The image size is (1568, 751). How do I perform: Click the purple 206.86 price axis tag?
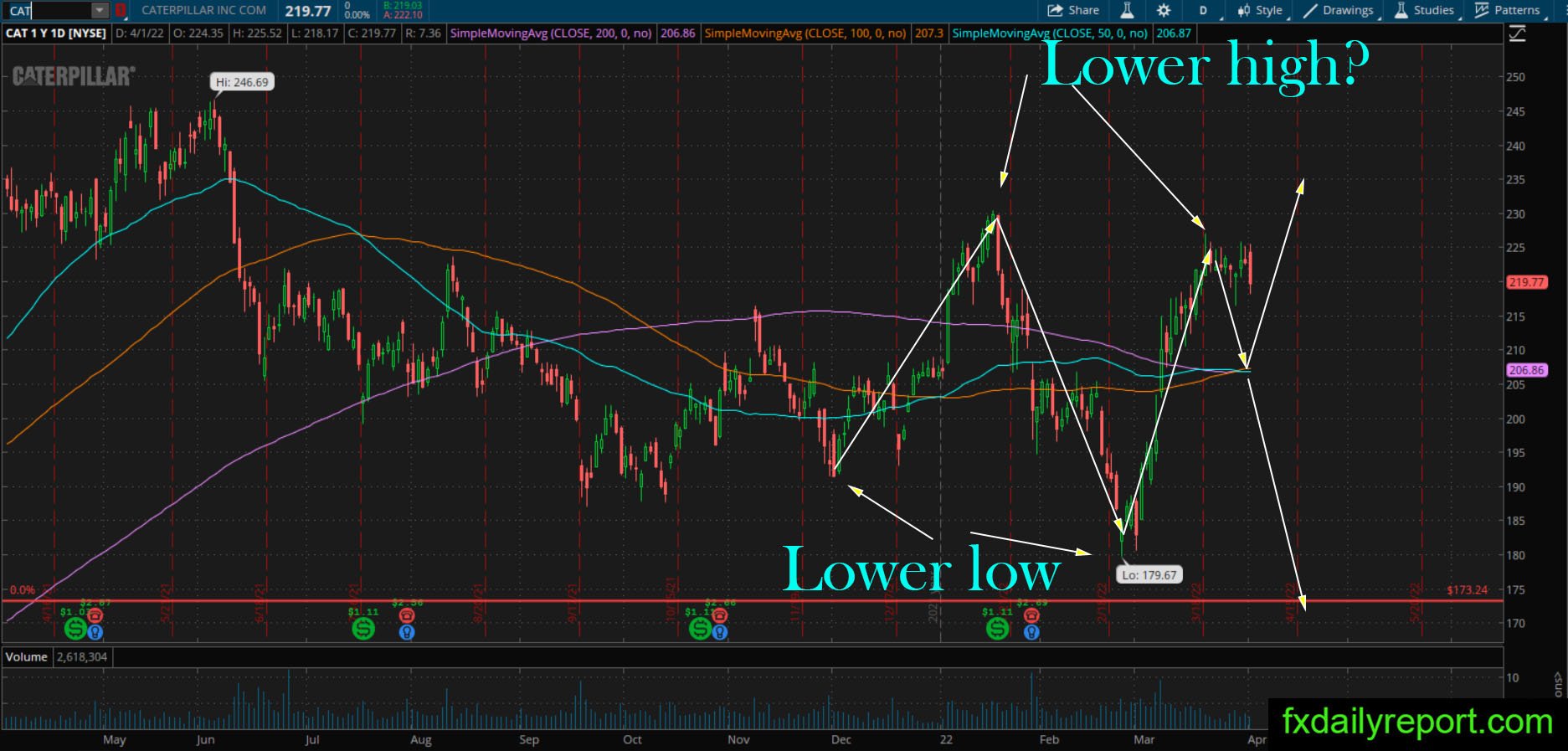pyautogui.click(x=1526, y=370)
